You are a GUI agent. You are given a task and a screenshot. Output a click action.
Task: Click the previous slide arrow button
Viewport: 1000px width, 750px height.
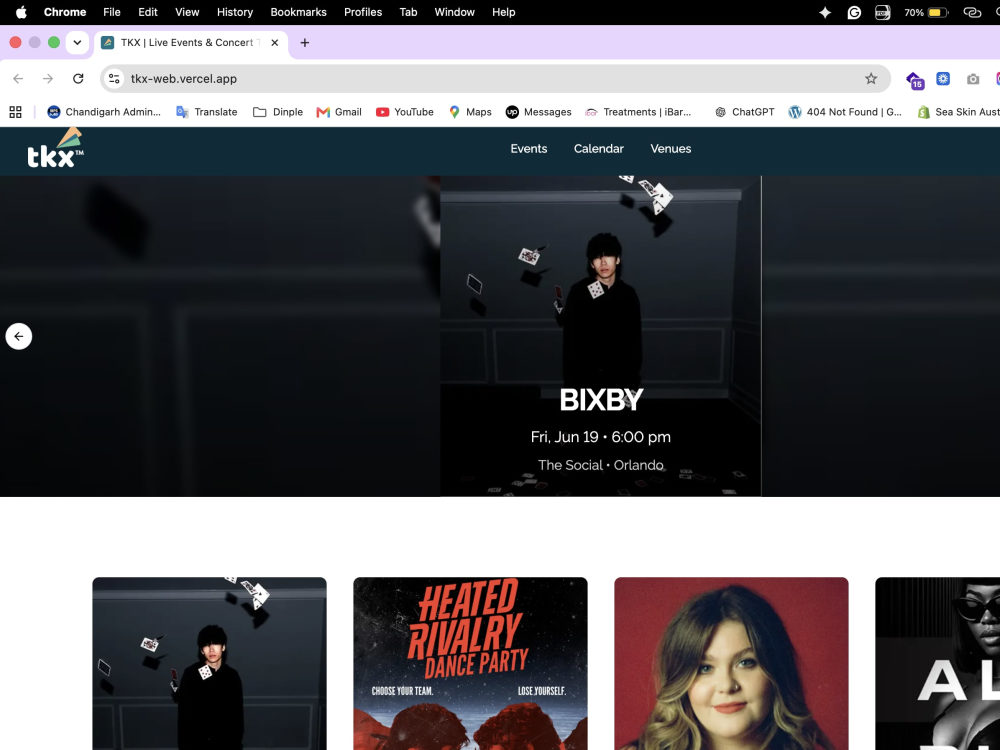(18, 336)
